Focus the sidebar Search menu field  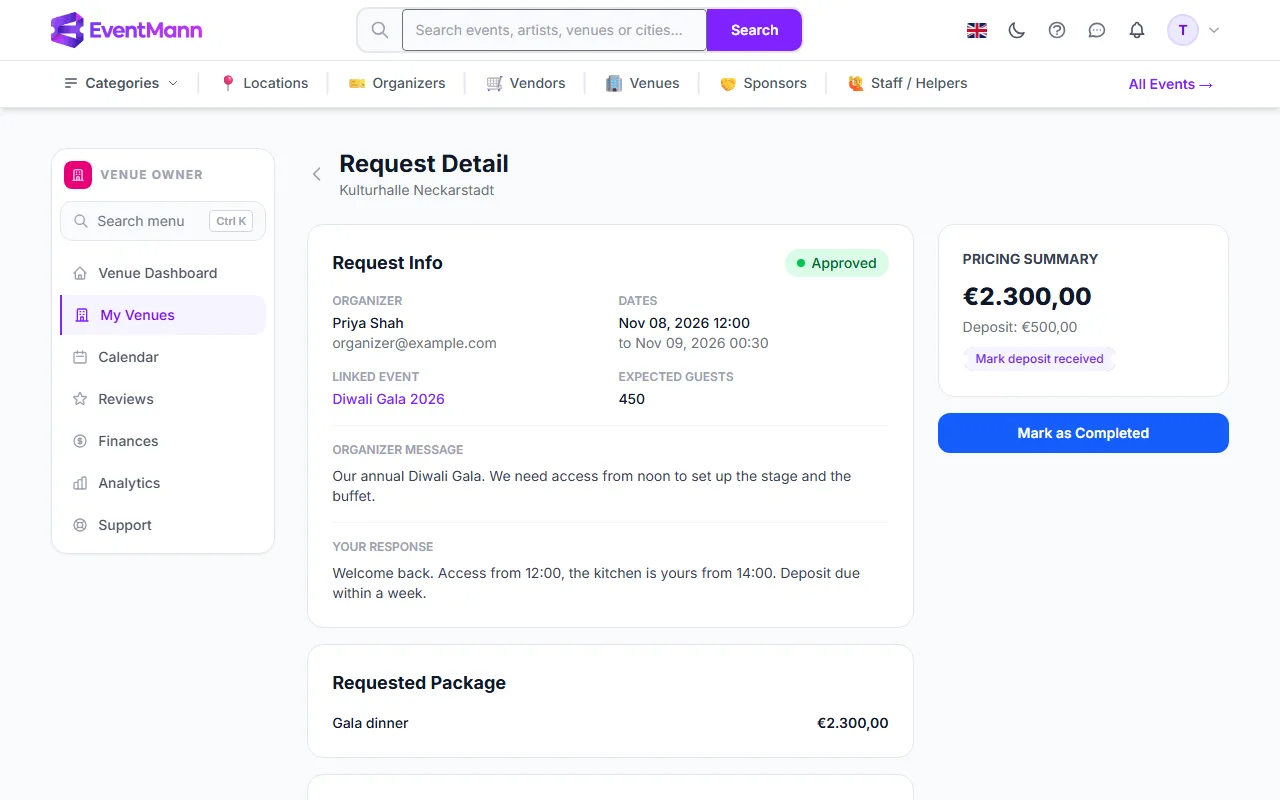[x=163, y=221]
